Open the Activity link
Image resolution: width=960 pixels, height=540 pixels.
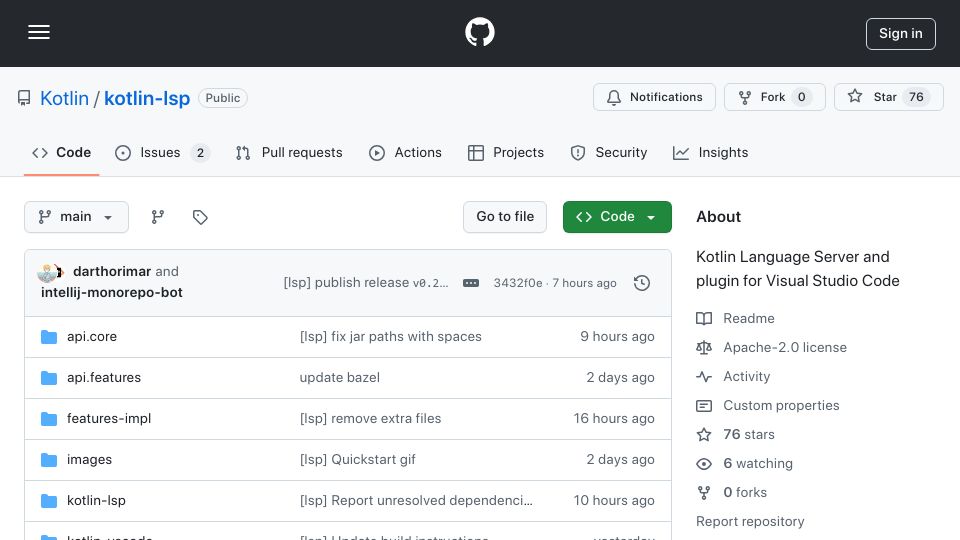(x=746, y=377)
